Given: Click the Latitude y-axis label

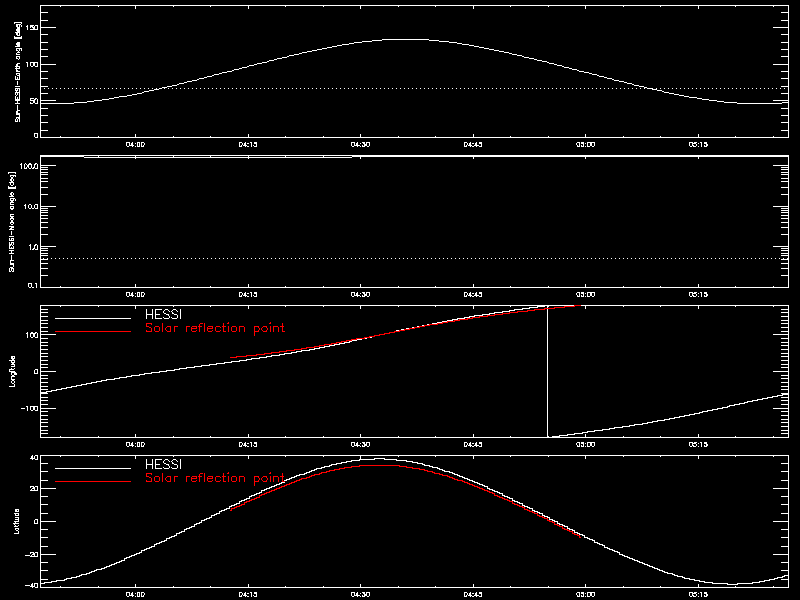Looking at the screenshot, I should [x=16, y=521].
